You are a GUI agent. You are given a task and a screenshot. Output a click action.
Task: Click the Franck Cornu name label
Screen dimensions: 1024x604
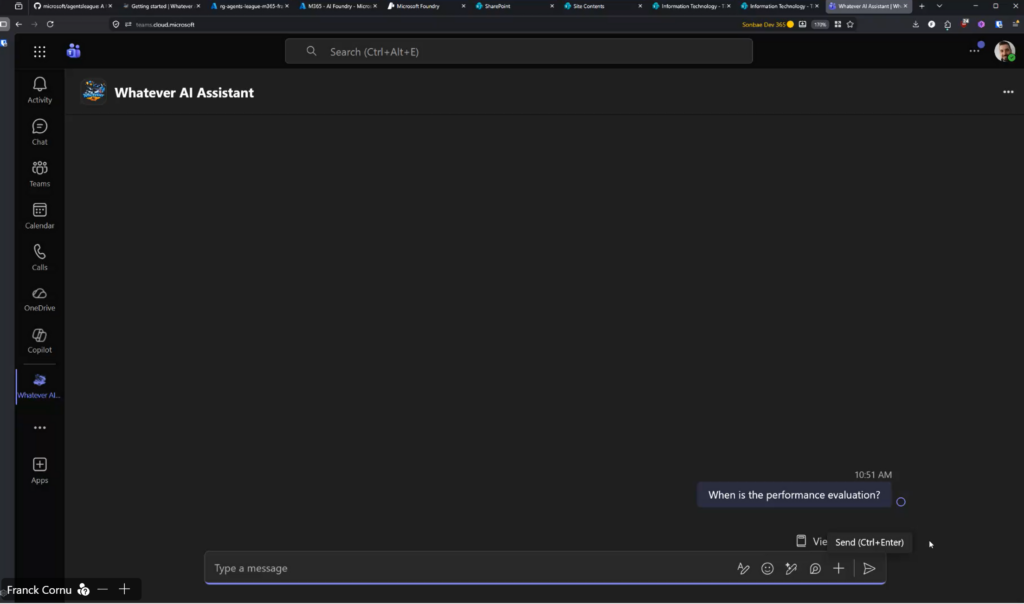39,590
